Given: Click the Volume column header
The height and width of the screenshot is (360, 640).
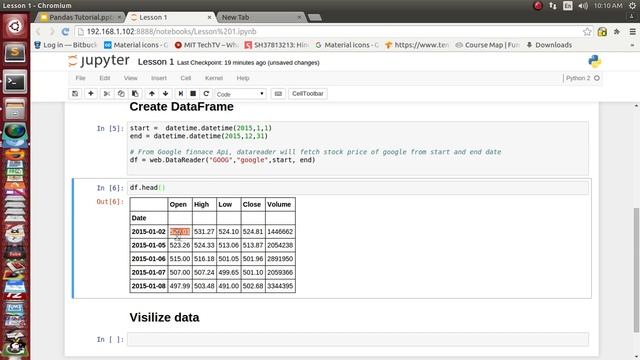Looking at the screenshot, I should (x=279, y=204).
